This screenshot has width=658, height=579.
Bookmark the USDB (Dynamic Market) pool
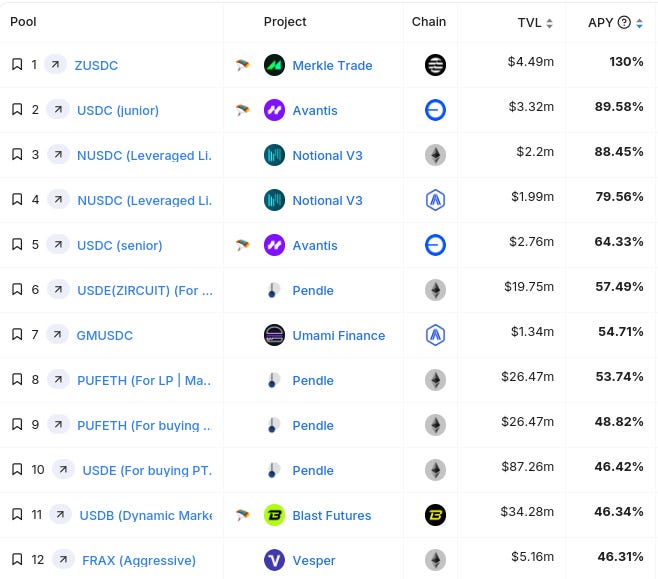click(17, 514)
